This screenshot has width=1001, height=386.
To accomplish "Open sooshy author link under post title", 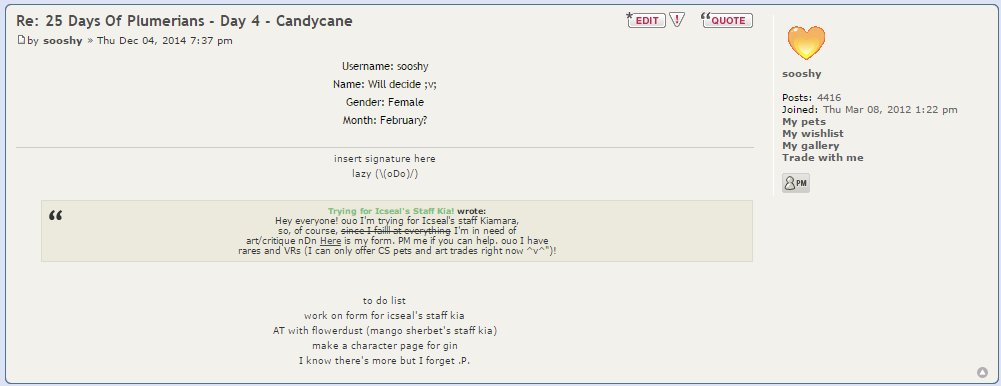I will (x=63, y=41).
